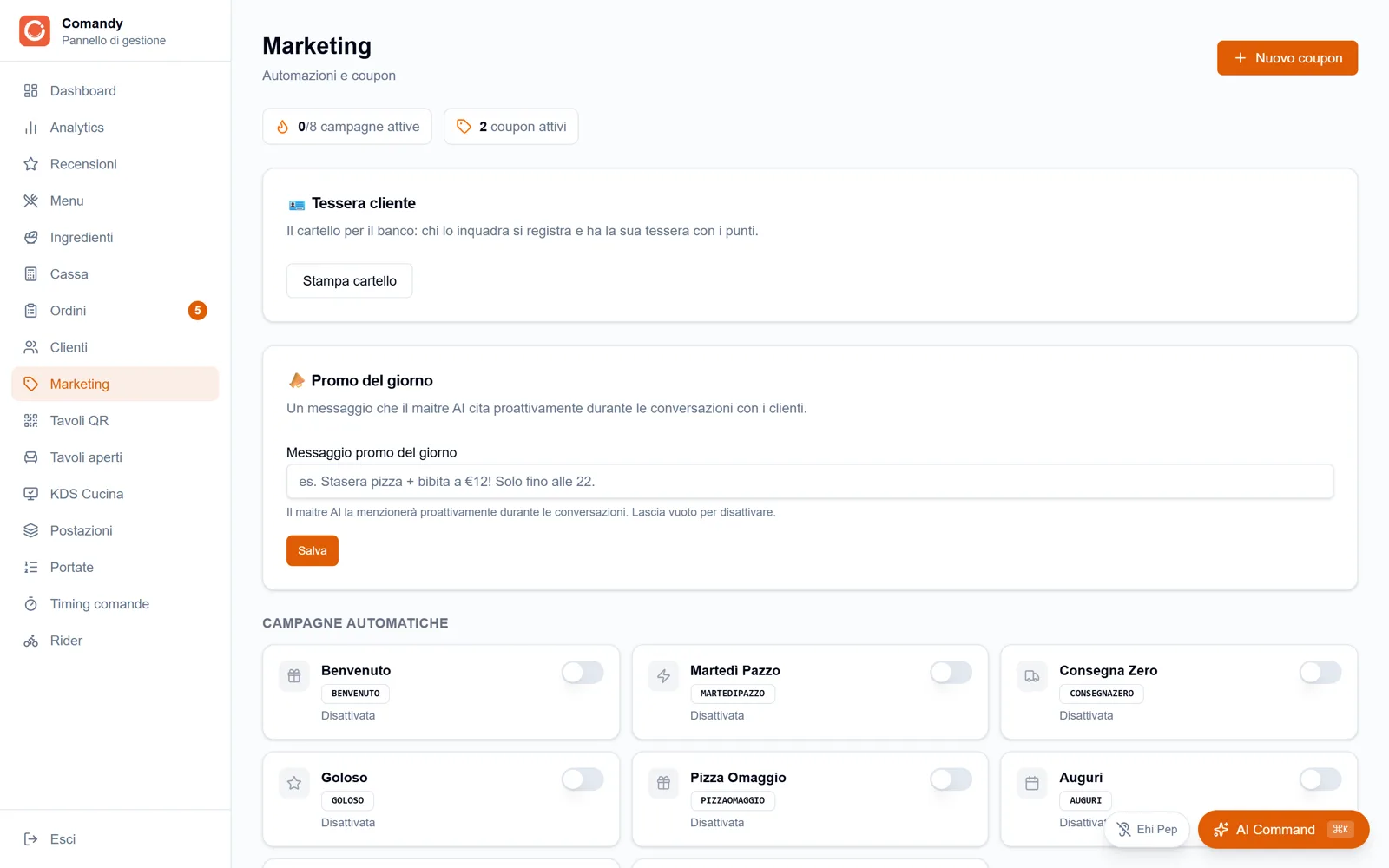Viewport: 1389px width, 868px height.
Task: Open the AI Command button
Action: pos(1283,830)
